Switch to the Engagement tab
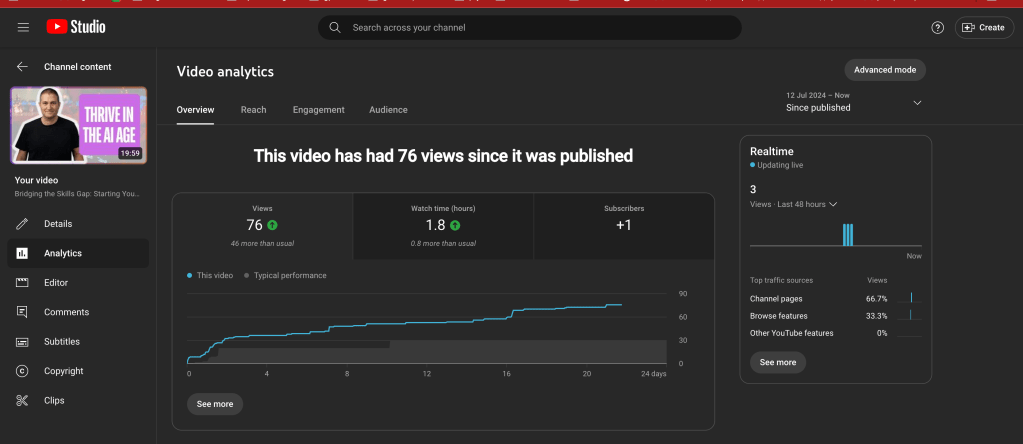 [x=318, y=110]
